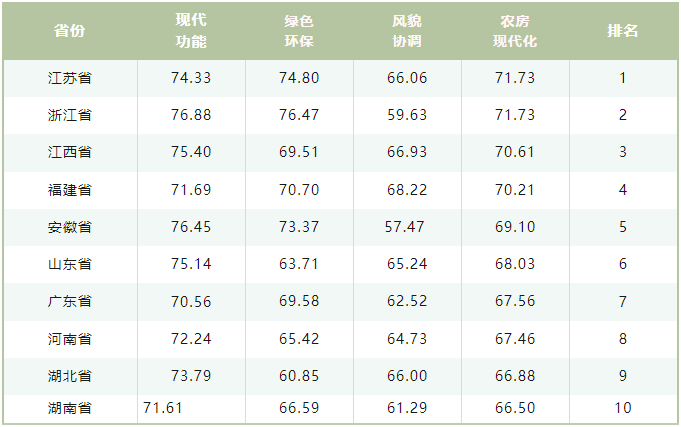Select the 风貌协调 header cell

(x=407, y=31)
